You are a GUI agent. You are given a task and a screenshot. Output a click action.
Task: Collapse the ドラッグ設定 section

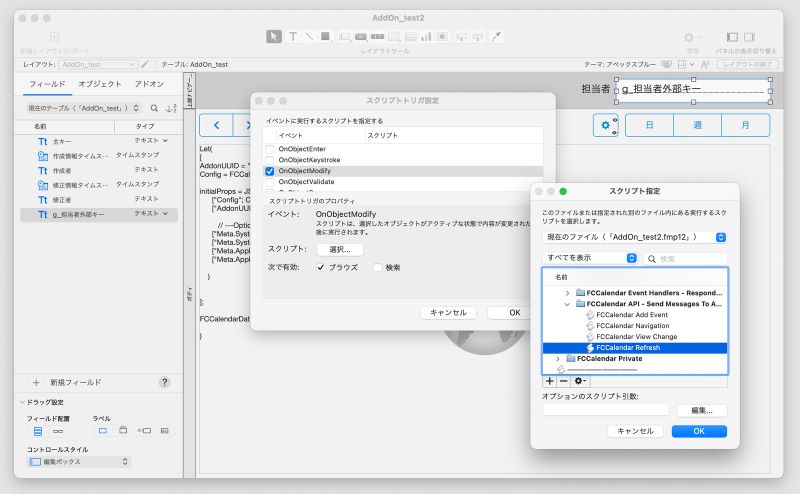(22, 402)
